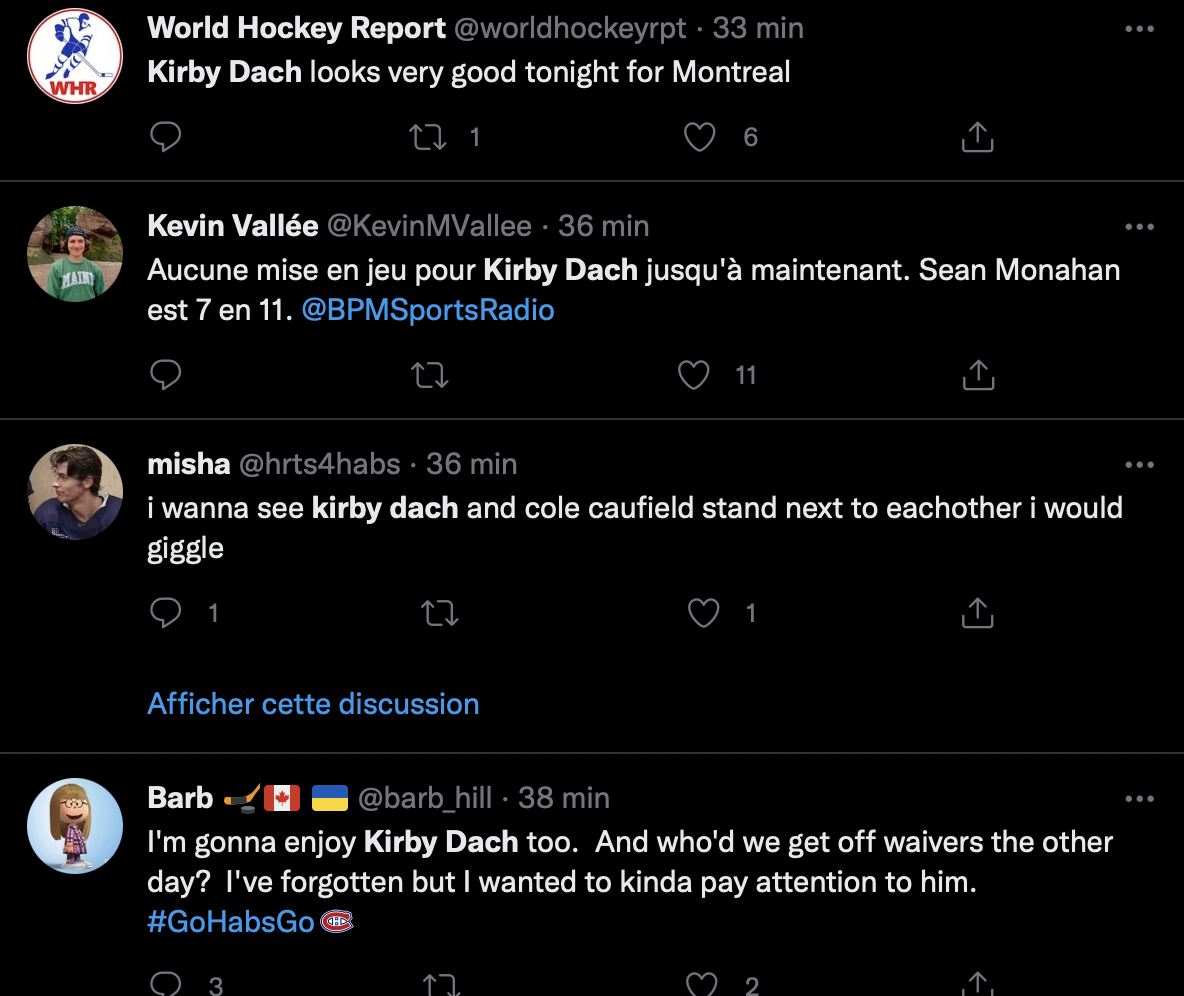Open more options for World Hockey Report tweet
This screenshot has height=996, width=1184.
1139,29
